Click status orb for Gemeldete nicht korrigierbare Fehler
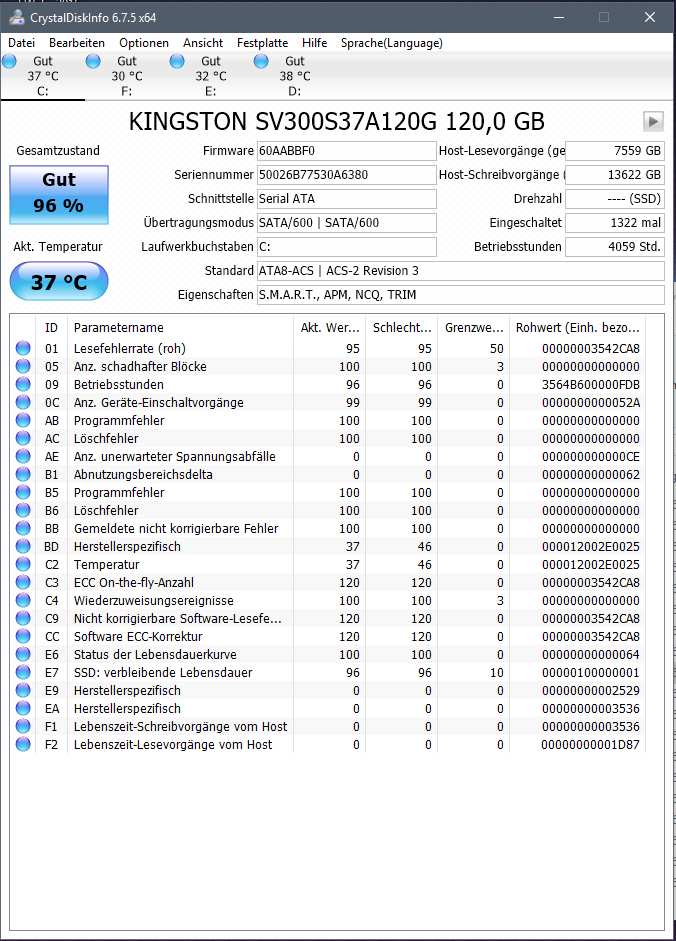The height and width of the screenshot is (941, 676). click(x=23, y=528)
